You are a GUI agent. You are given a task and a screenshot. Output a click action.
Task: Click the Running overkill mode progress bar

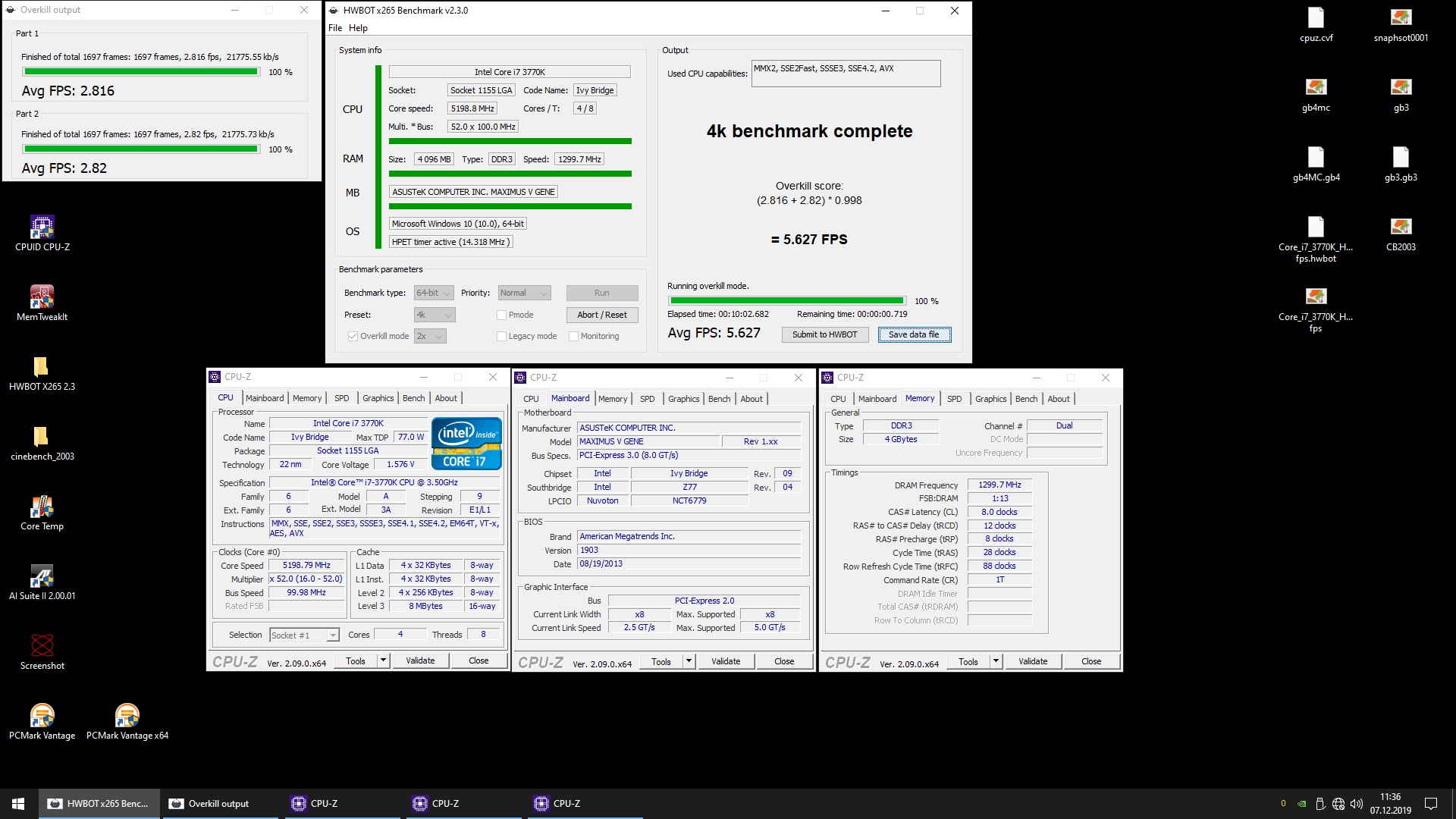click(786, 301)
